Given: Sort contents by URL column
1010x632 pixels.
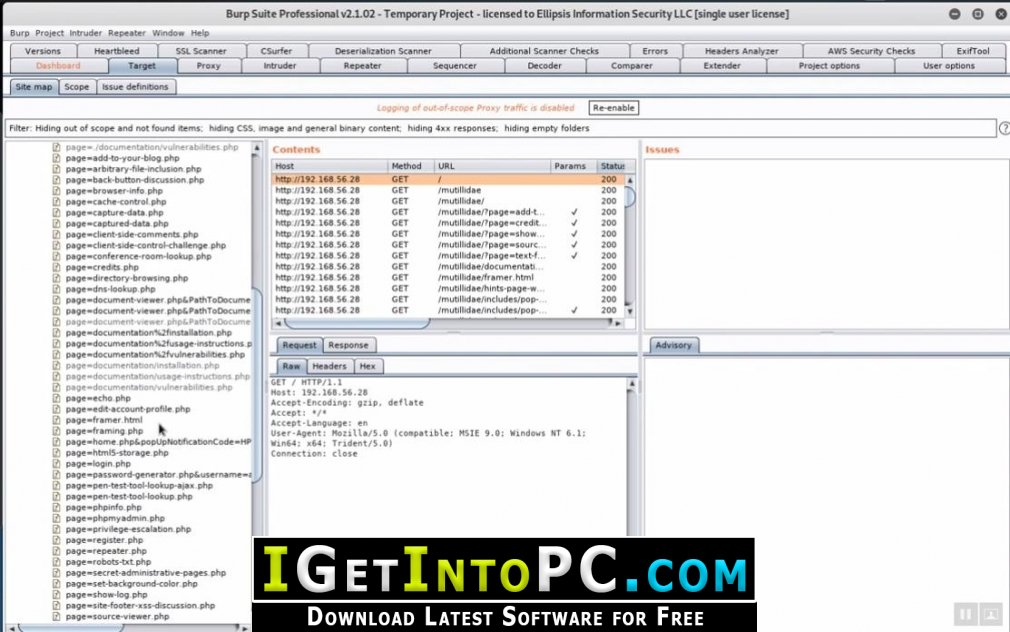Looking at the screenshot, I should [492, 166].
